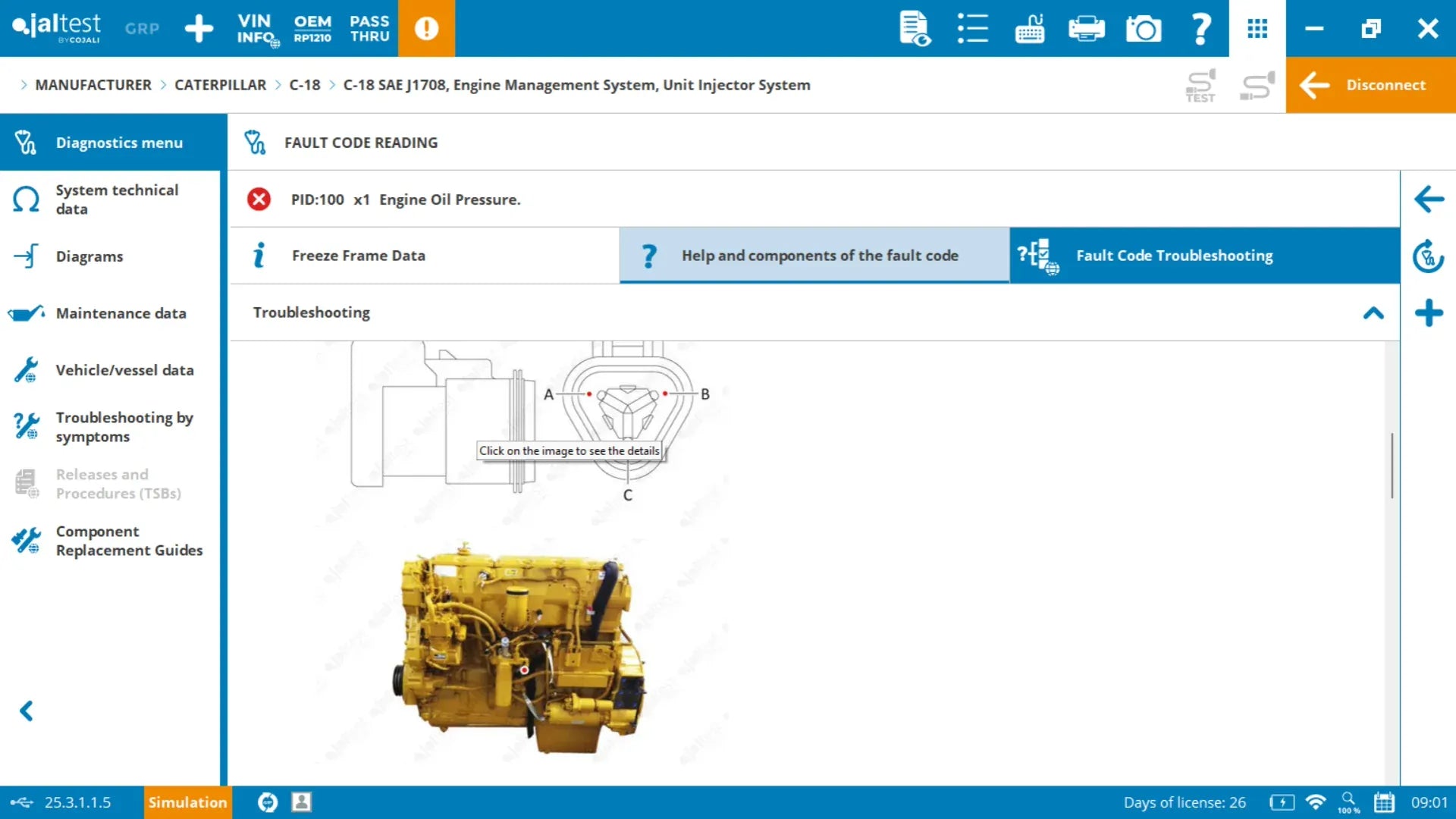The width and height of the screenshot is (1456, 819).
Task: Click the orange warning alert icon
Action: (426, 28)
